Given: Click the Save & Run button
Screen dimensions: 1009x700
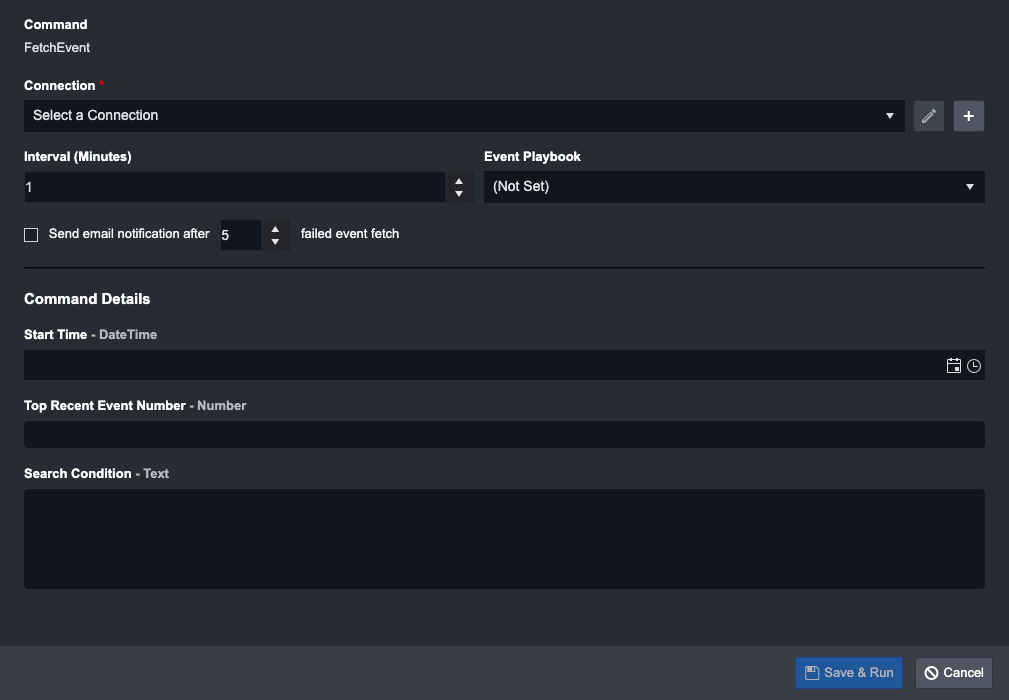Looking at the screenshot, I should click(849, 673).
